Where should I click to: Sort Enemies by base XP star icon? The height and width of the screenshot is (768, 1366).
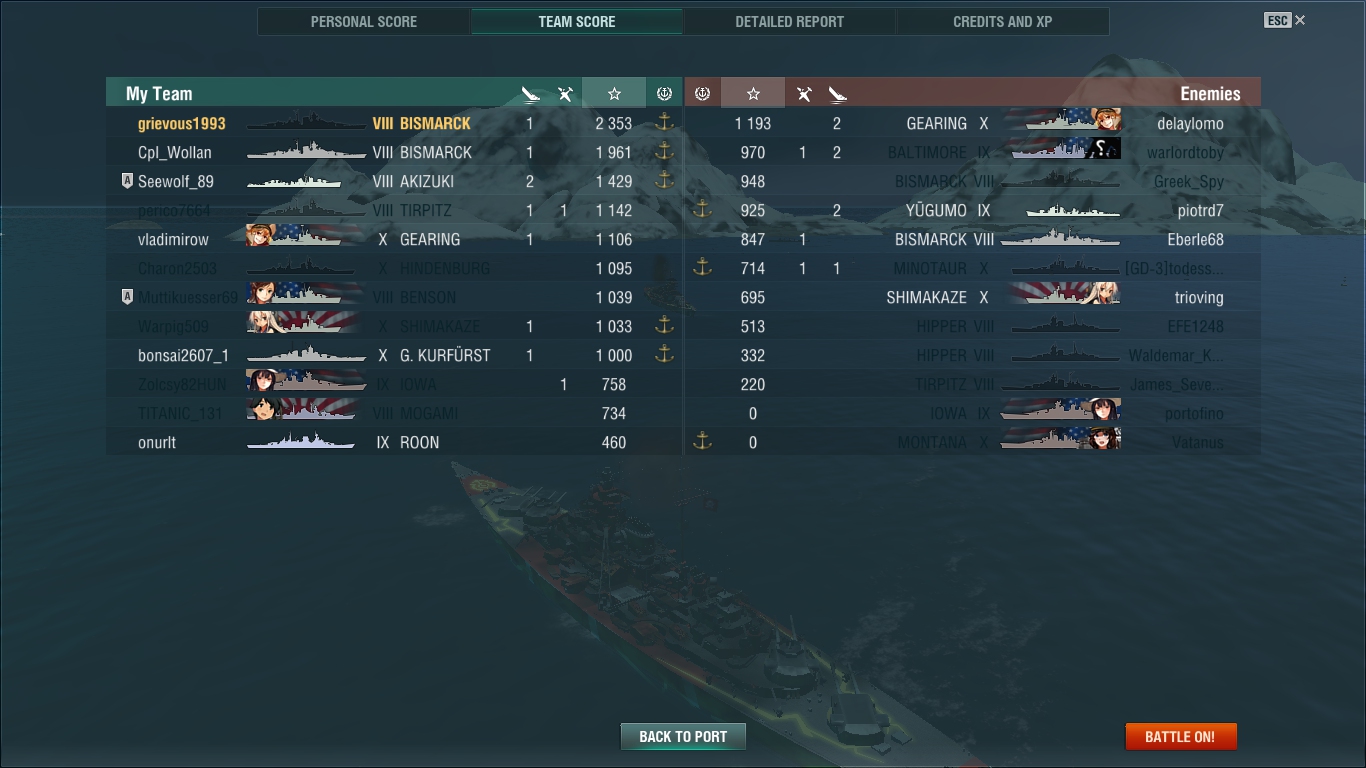point(753,93)
